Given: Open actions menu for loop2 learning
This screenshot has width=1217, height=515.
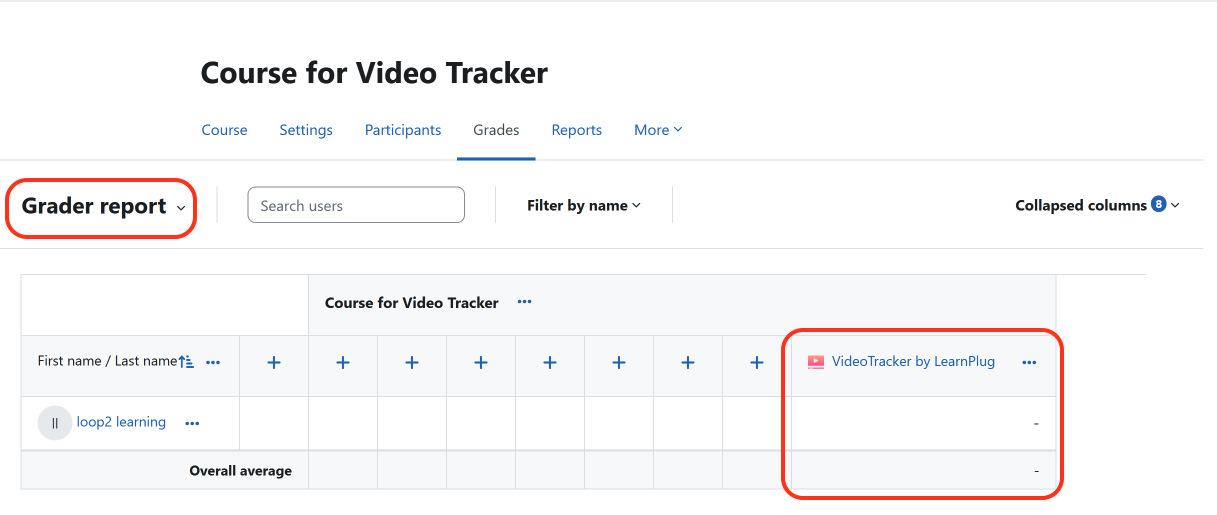Looking at the screenshot, I should [192, 423].
